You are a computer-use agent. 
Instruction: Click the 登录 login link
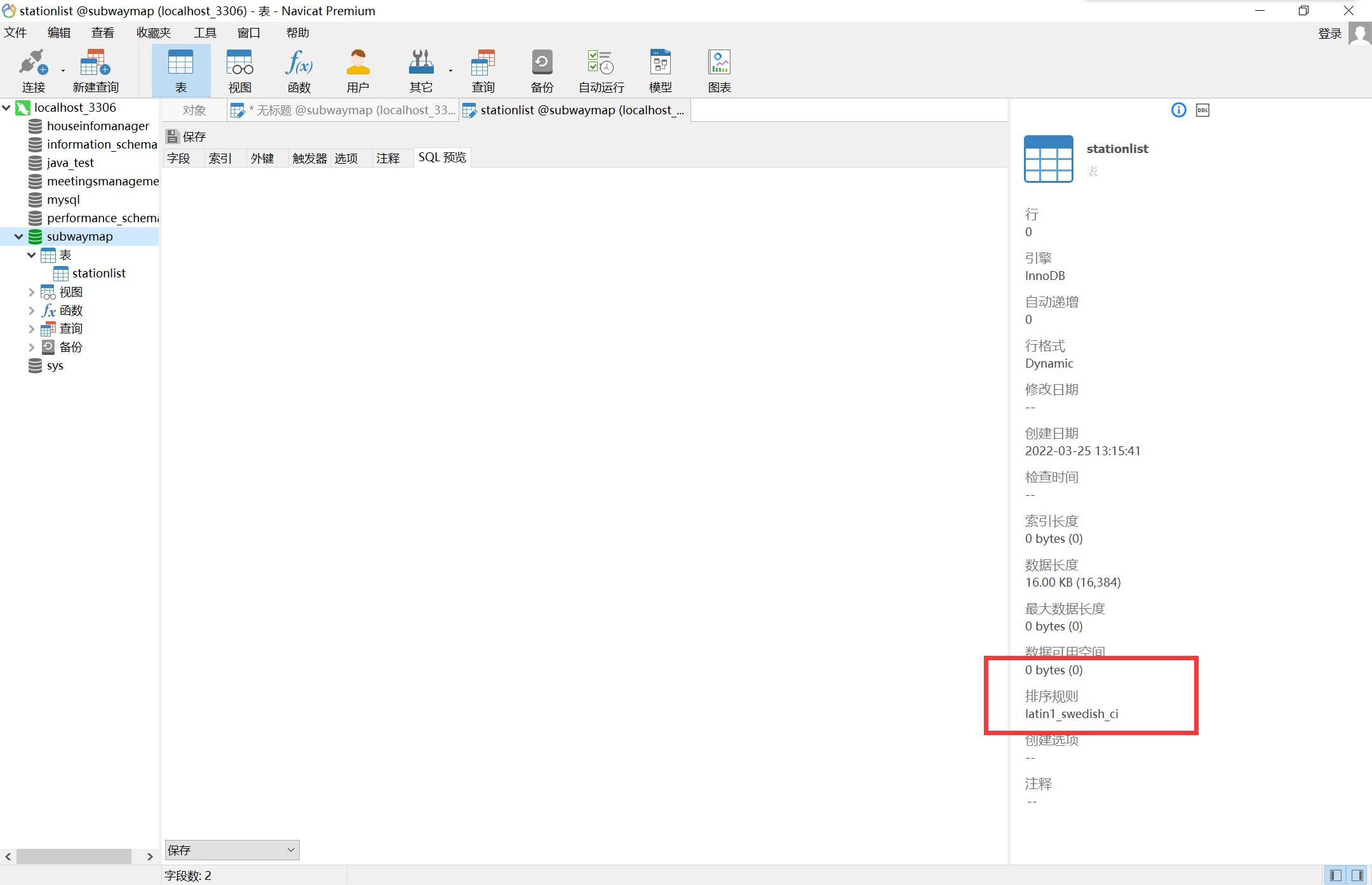point(1329,34)
